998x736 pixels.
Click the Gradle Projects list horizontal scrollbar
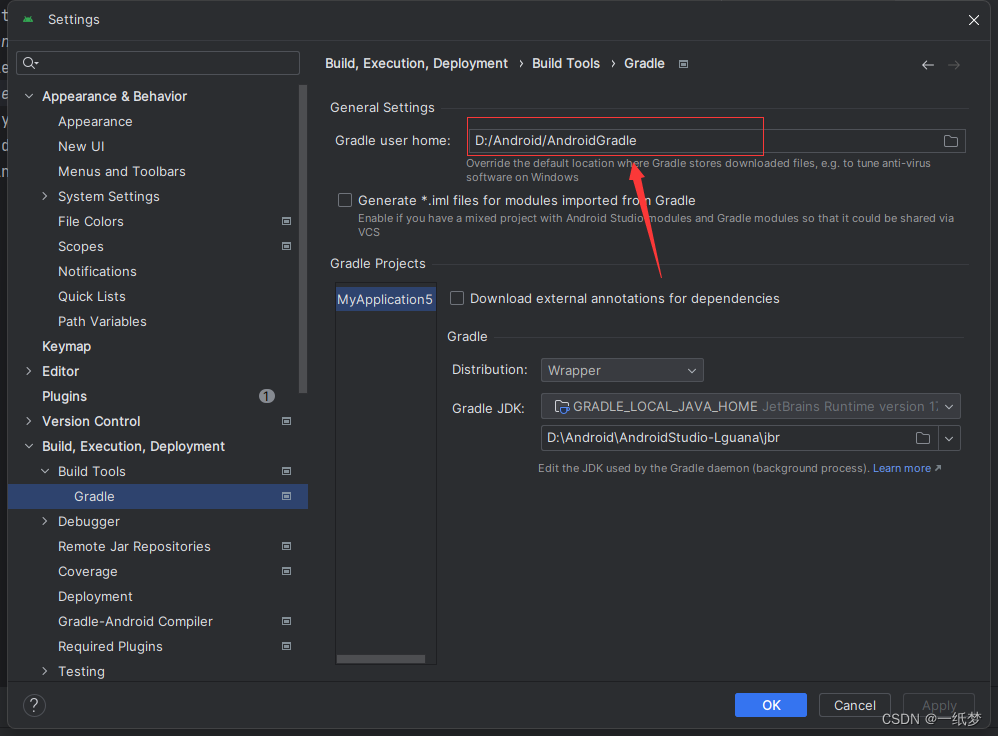(381, 659)
